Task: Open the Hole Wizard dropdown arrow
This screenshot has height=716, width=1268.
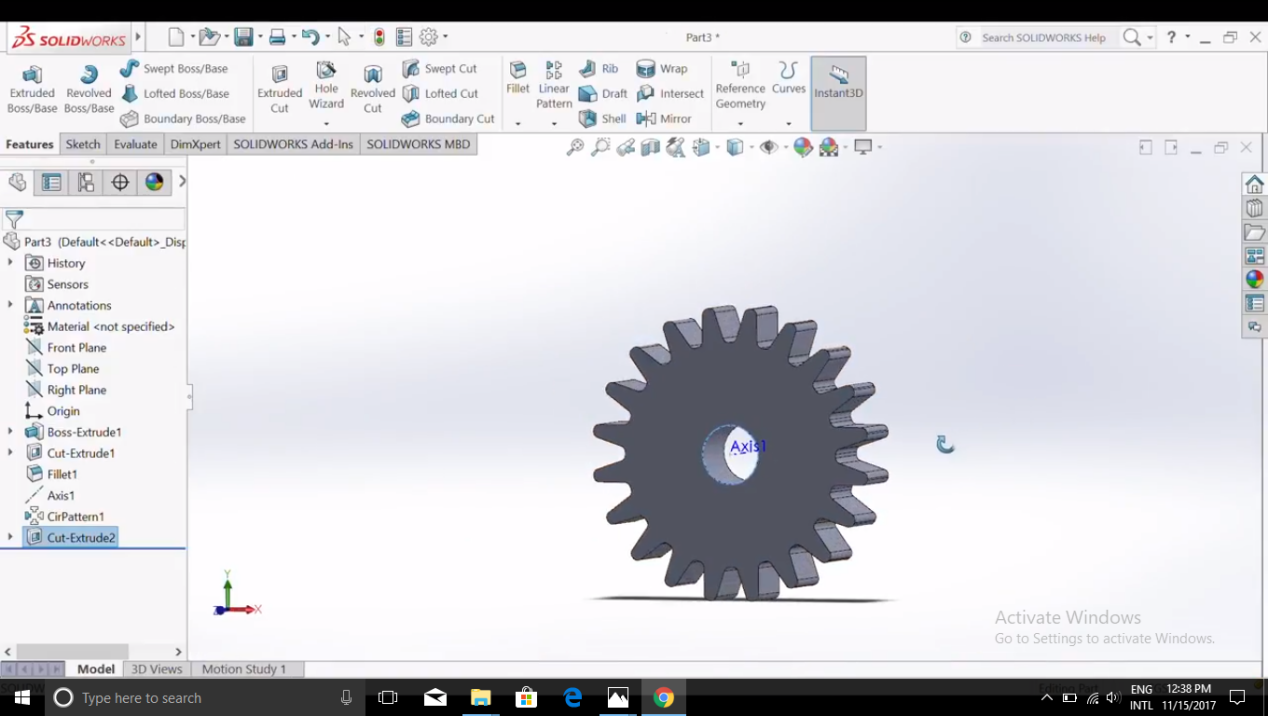Action: coord(326,124)
